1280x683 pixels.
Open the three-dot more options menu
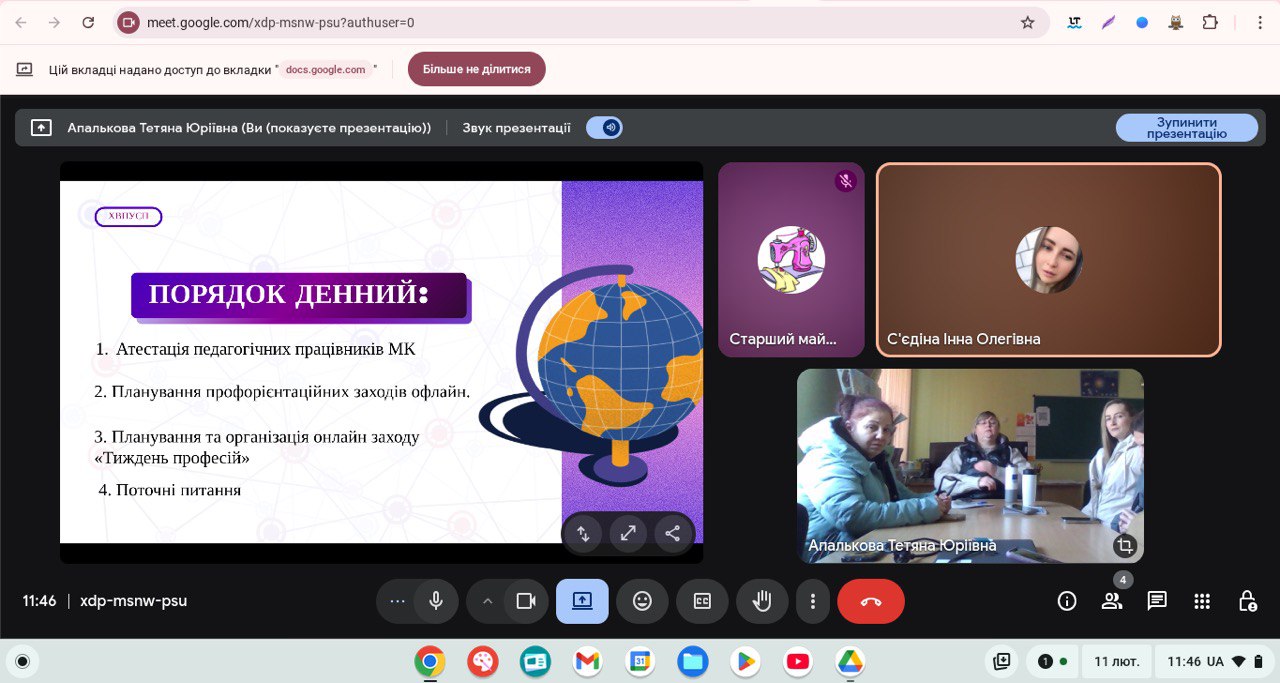tap(813, 601)
